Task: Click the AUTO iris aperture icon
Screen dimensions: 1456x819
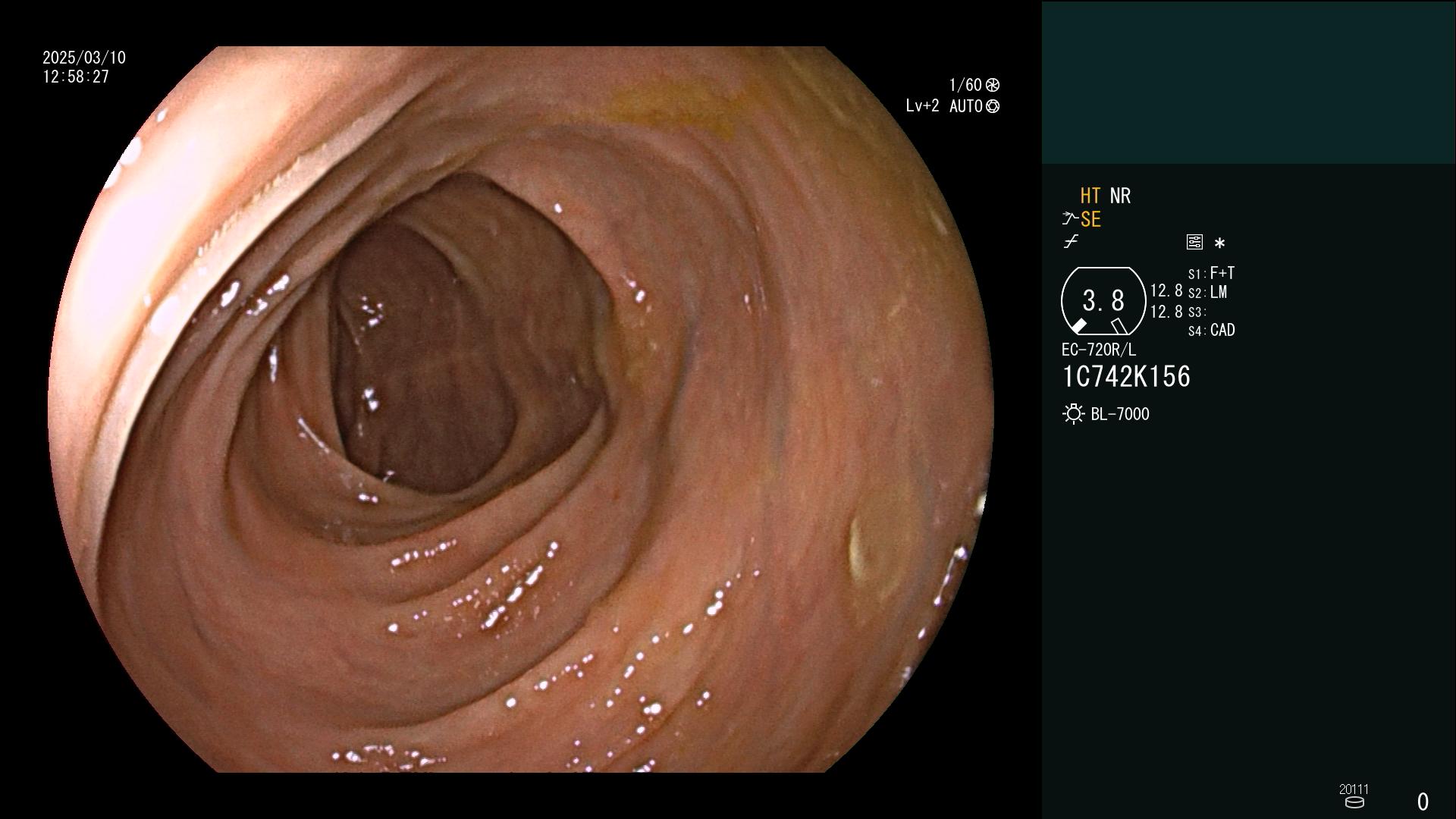Action: tap(993, 107)
